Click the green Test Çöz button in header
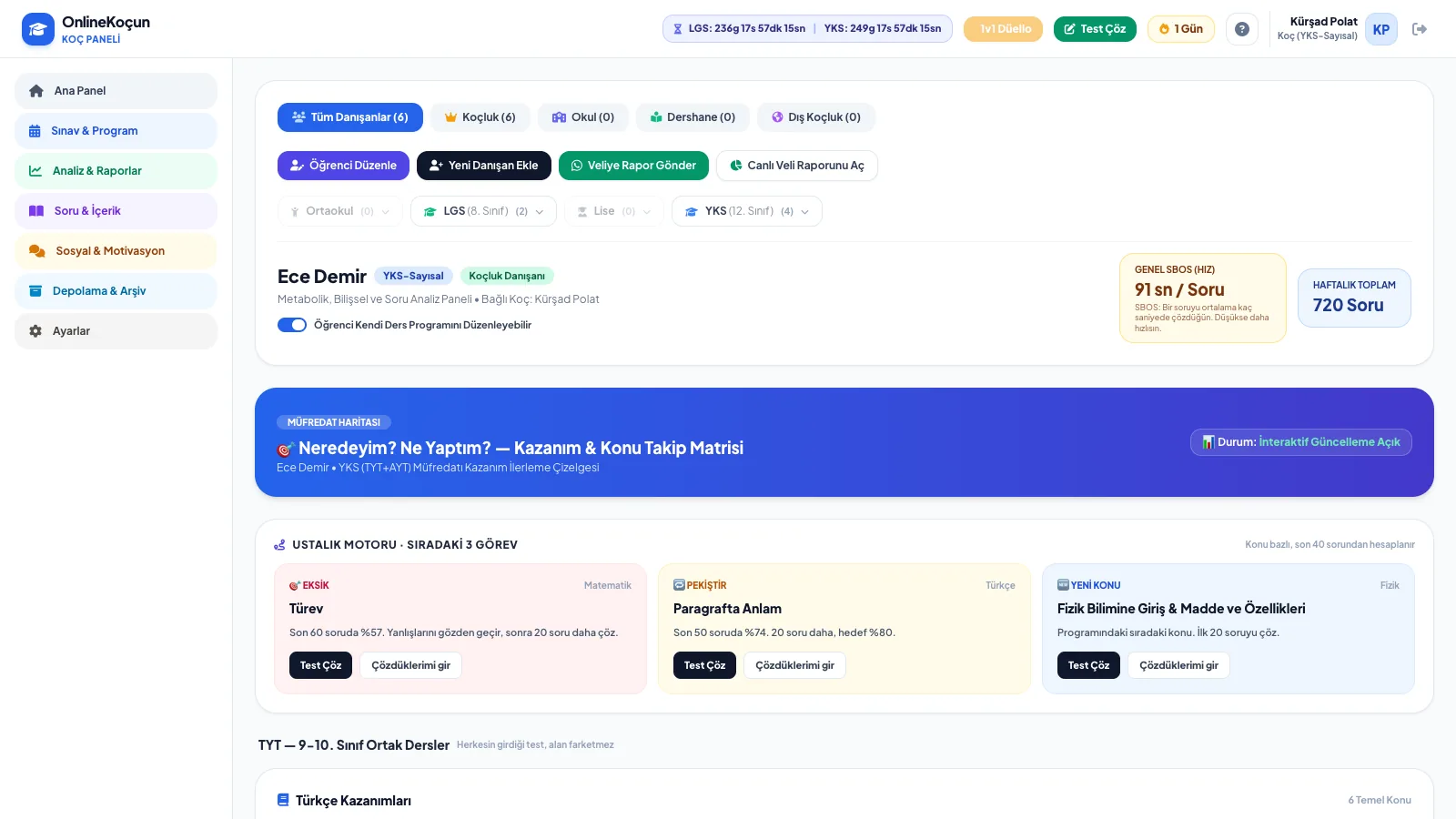This screenshot has width=1456, height=819. [1095, 29]
